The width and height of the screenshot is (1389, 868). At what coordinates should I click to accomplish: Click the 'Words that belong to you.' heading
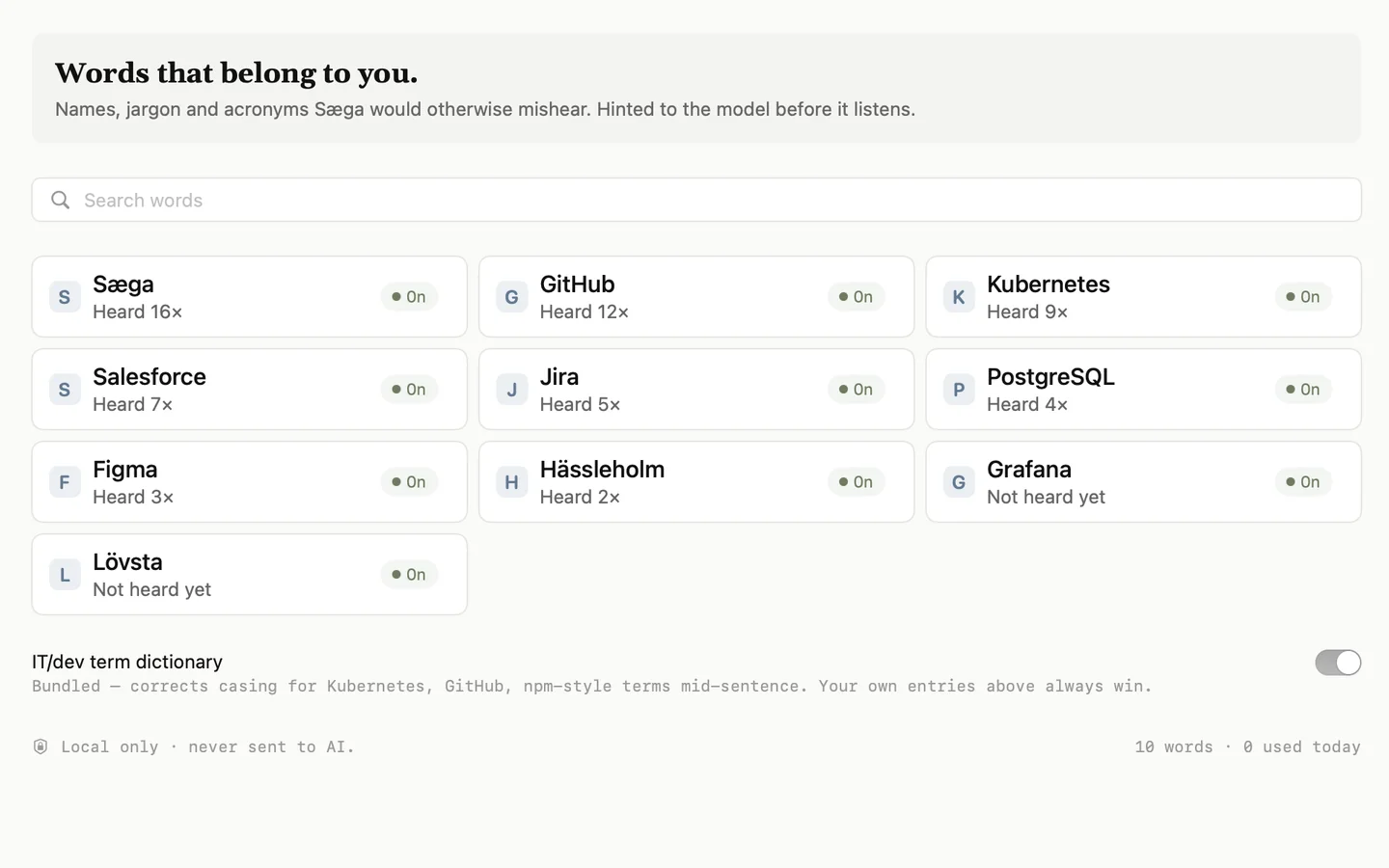[x=236, y=73]
